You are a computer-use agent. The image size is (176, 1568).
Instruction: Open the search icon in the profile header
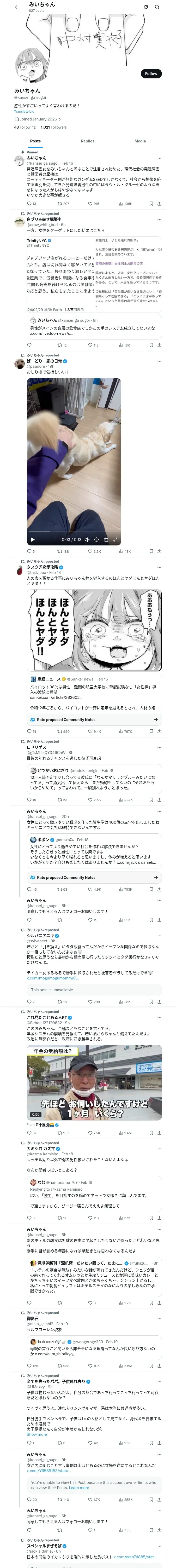pos(157,7)
